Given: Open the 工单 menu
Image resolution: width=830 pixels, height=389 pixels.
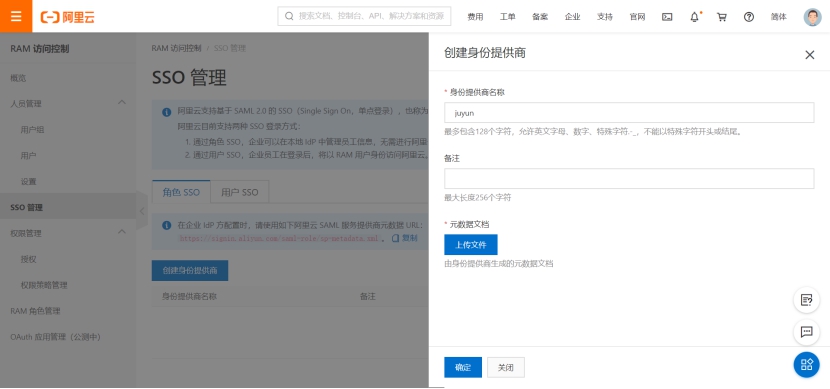Looking at the screenshot, I should coord(507,16).
